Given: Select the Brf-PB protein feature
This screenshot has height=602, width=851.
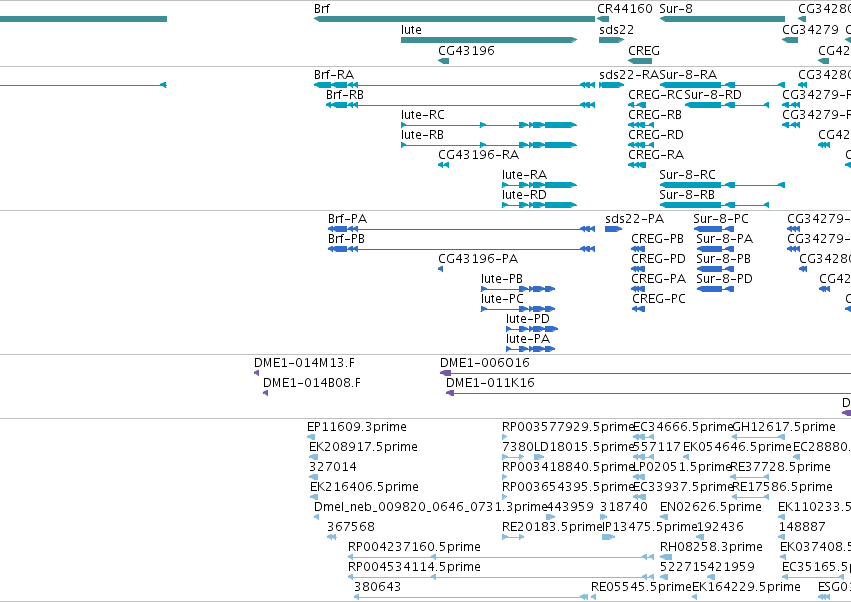Looking at the screenshot, I should 461,249.
